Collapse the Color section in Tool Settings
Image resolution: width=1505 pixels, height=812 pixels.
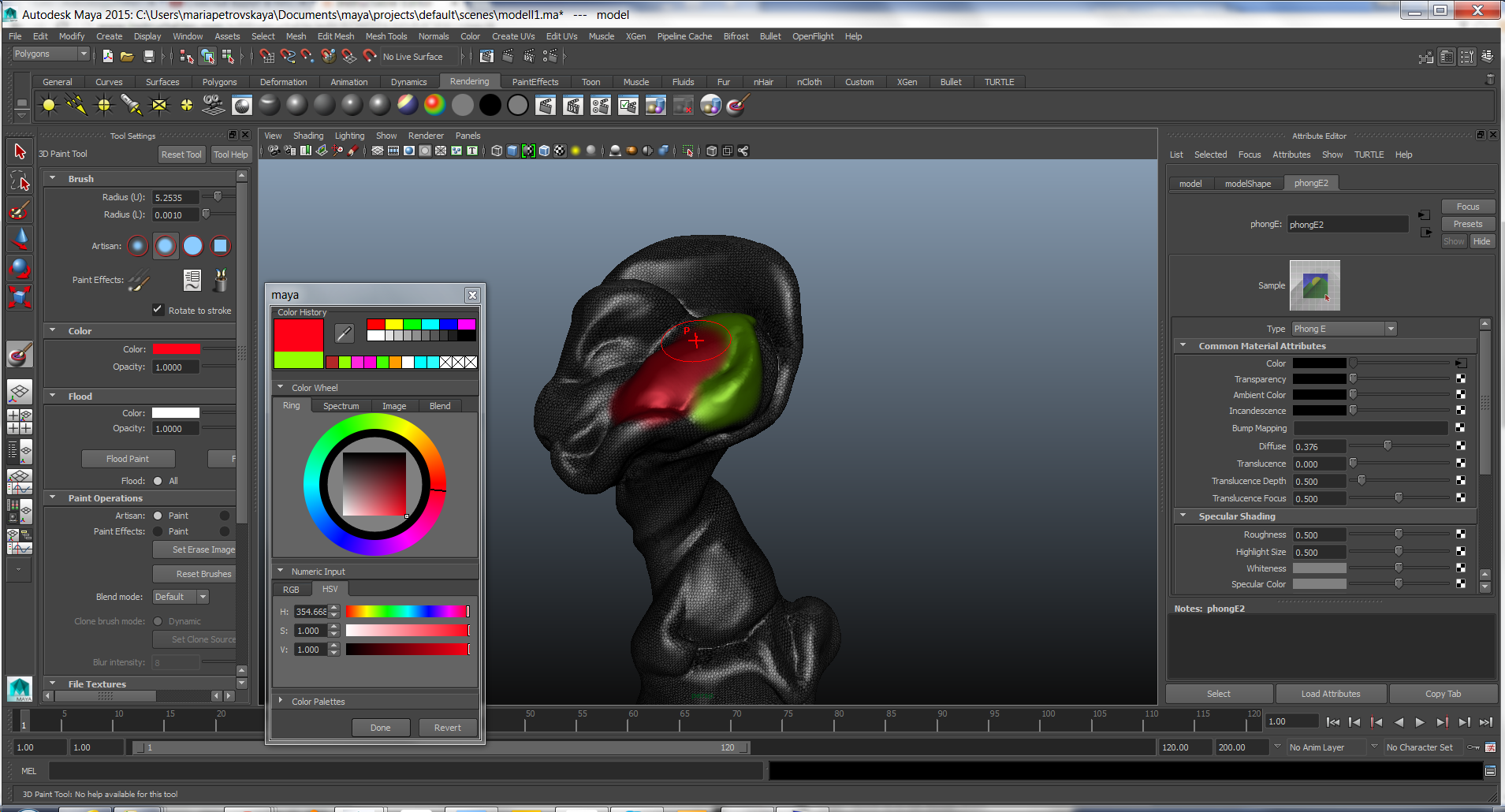(x=53, y=330)
